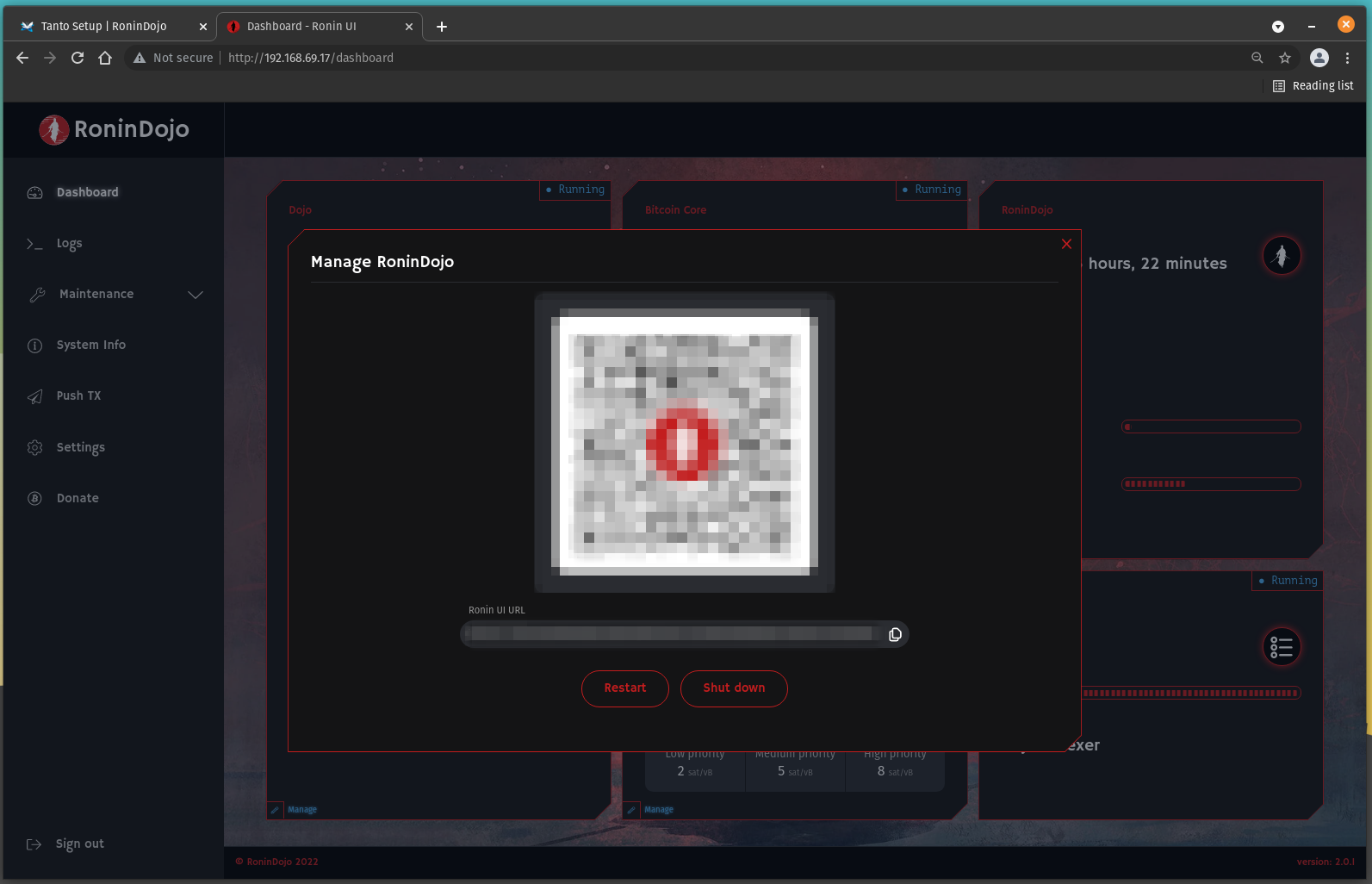Image resolution: width=1372 pixels, height=884 pixels.
Task: Expand the Maintenance chevron
Action: (x=196, y=295)
